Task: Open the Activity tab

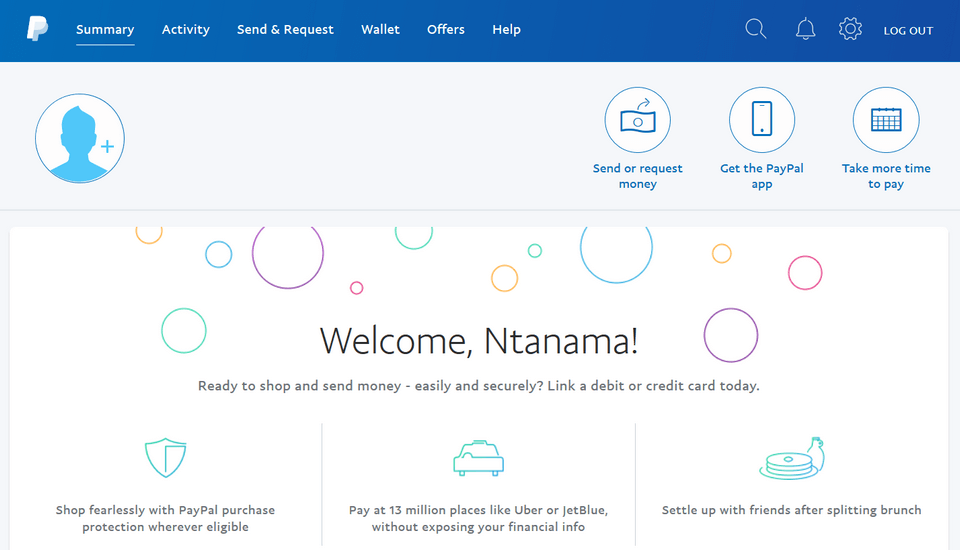Action: pyautogui.click(x=186, y=29)
